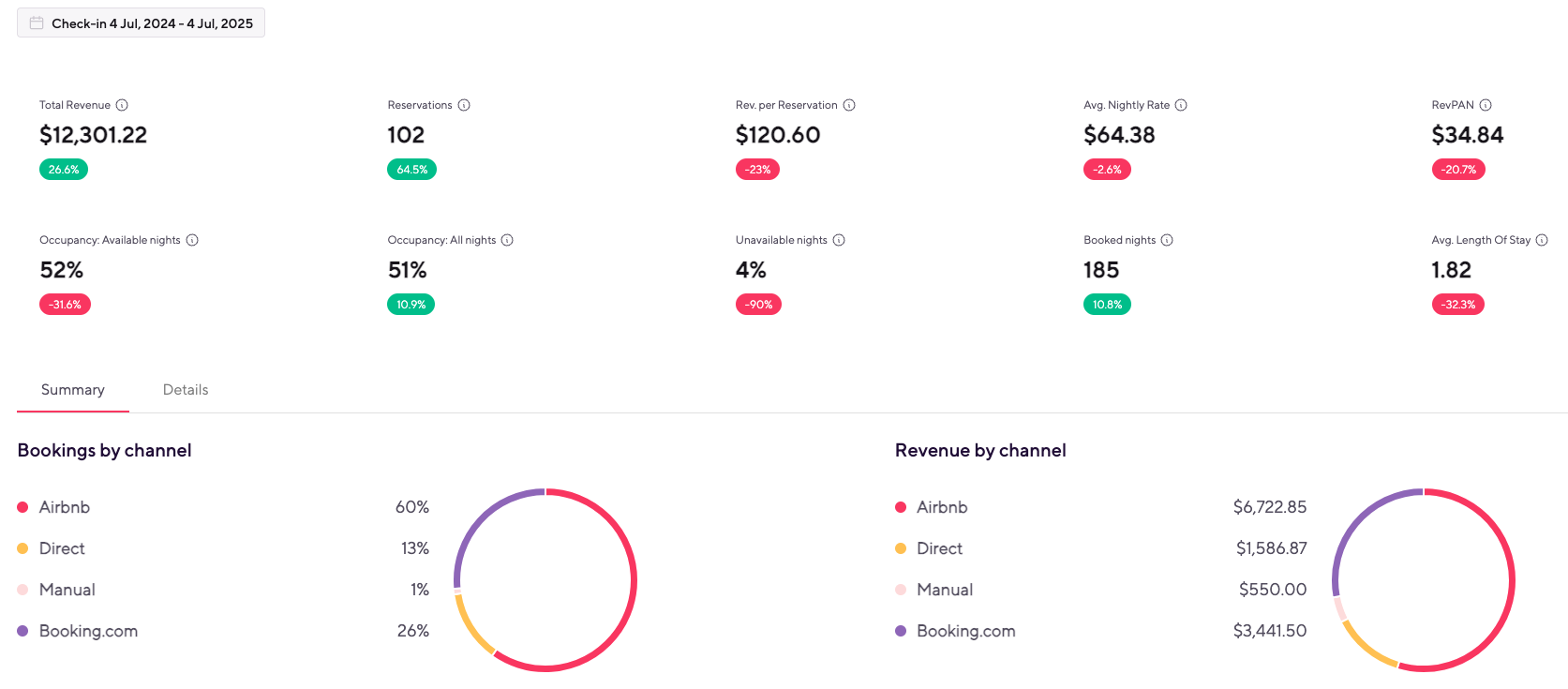Open info icon beside Unavailable nights
Screen dimensions: 1568x689
839,240
